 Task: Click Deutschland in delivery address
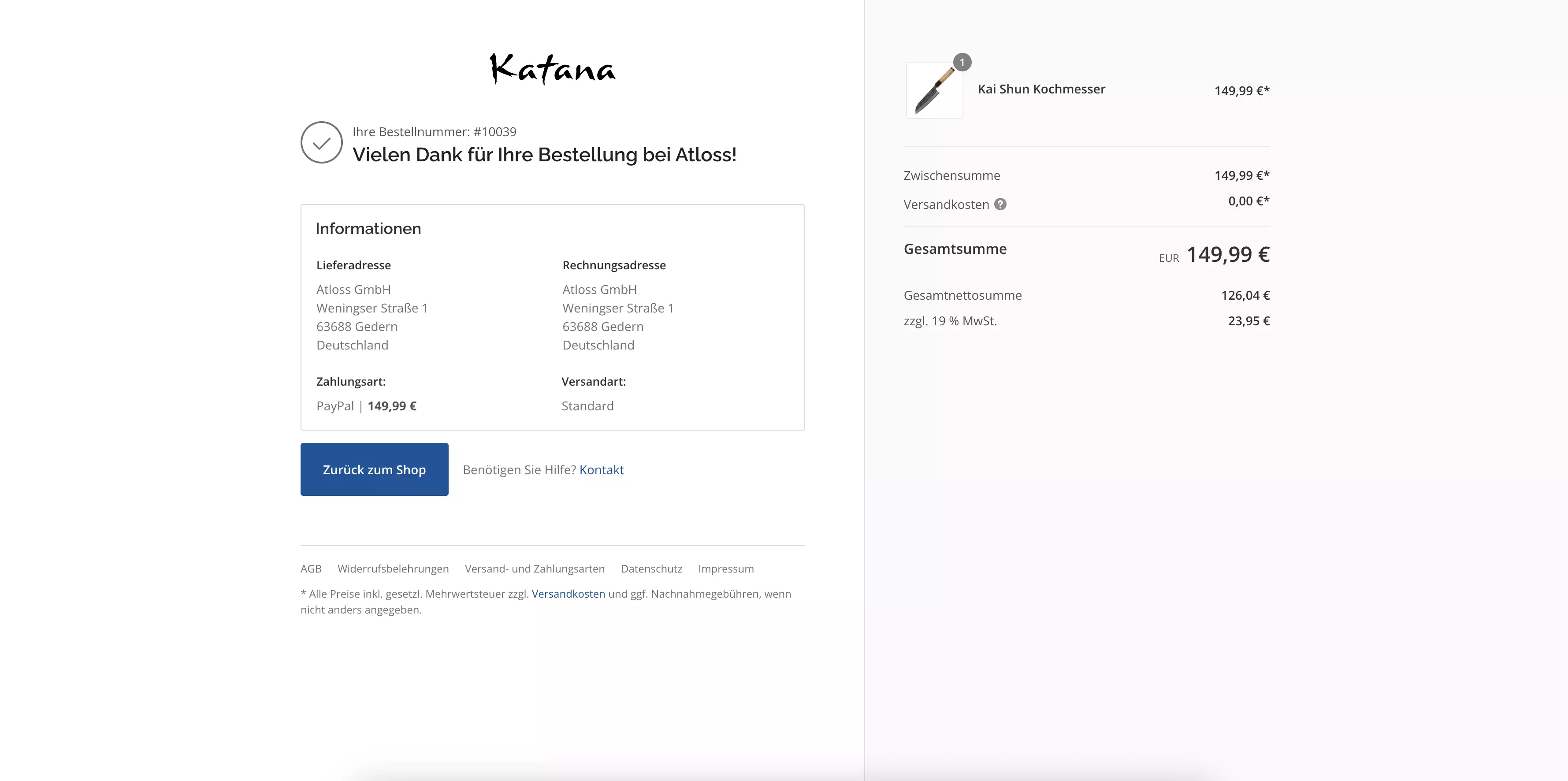353,345
